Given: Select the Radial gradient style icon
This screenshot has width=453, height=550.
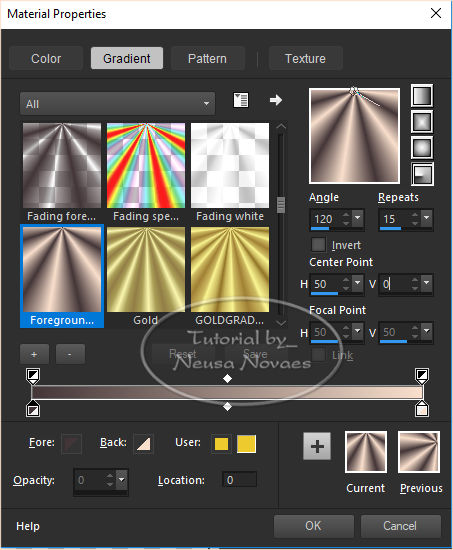Looking at the screenshot, I should (422, 174).
